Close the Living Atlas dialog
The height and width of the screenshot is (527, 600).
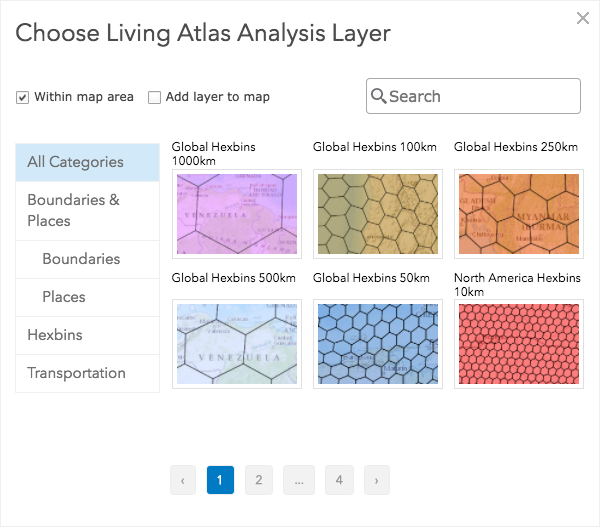pos(582,17)
